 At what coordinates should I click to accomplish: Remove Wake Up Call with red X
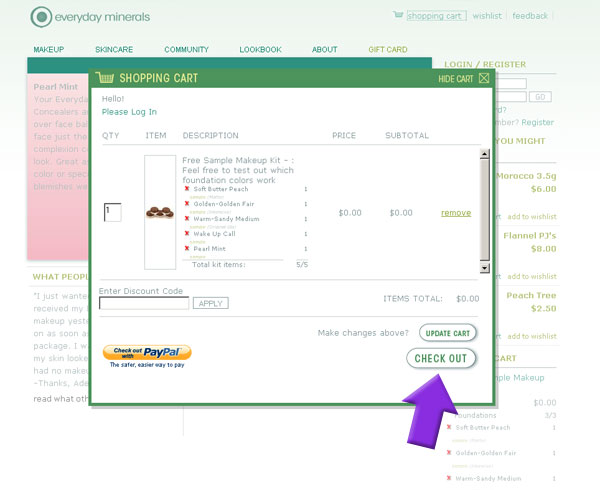(187, 233)
